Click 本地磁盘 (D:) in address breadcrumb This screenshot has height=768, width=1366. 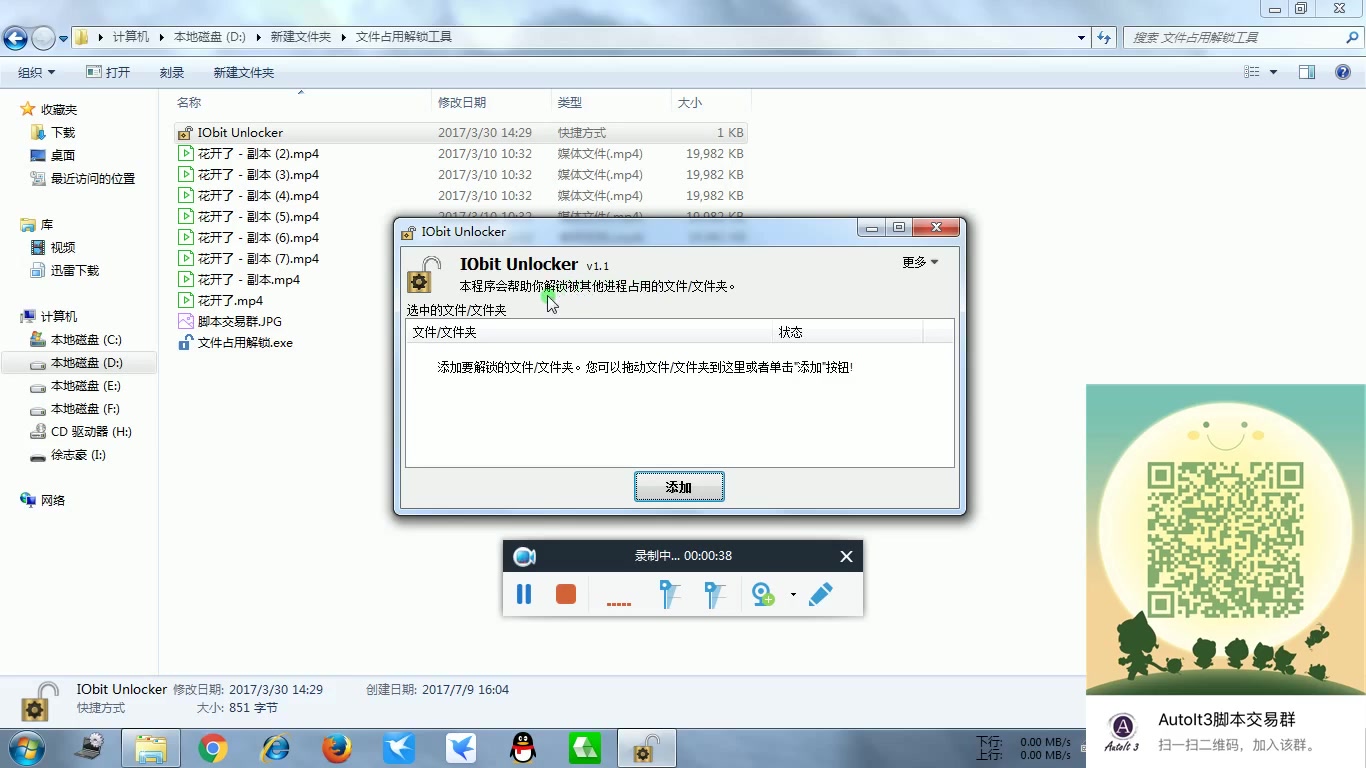(210, 37)
